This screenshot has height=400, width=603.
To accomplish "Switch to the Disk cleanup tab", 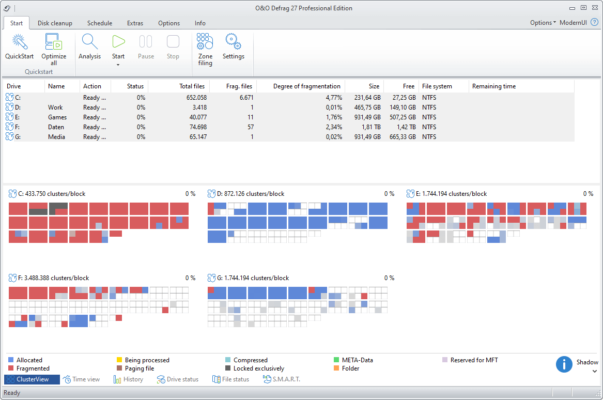I will [x=62, y=21].
